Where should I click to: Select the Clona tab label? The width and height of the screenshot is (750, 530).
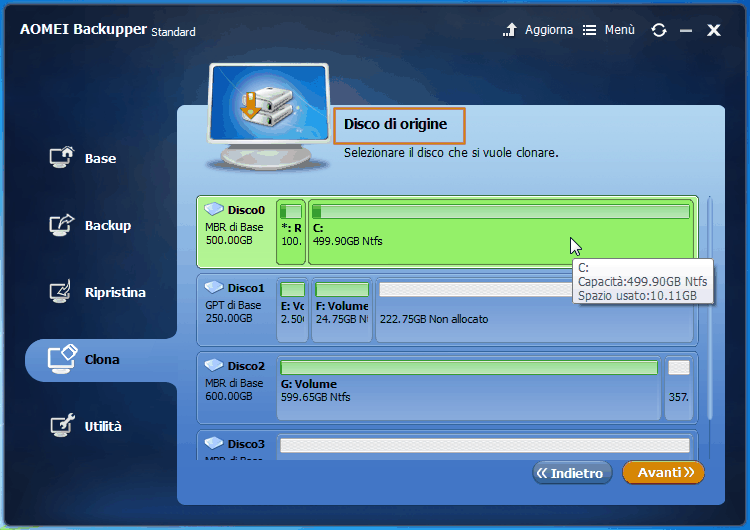point(102,359)
